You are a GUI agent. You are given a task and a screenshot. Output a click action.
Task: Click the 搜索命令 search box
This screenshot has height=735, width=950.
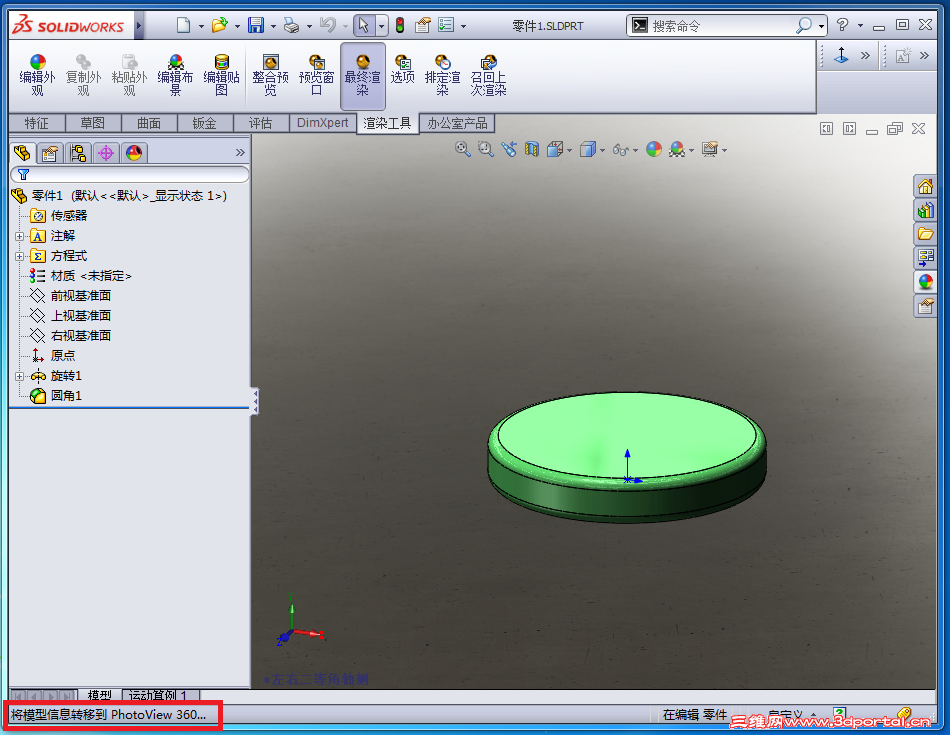point(721,25)
